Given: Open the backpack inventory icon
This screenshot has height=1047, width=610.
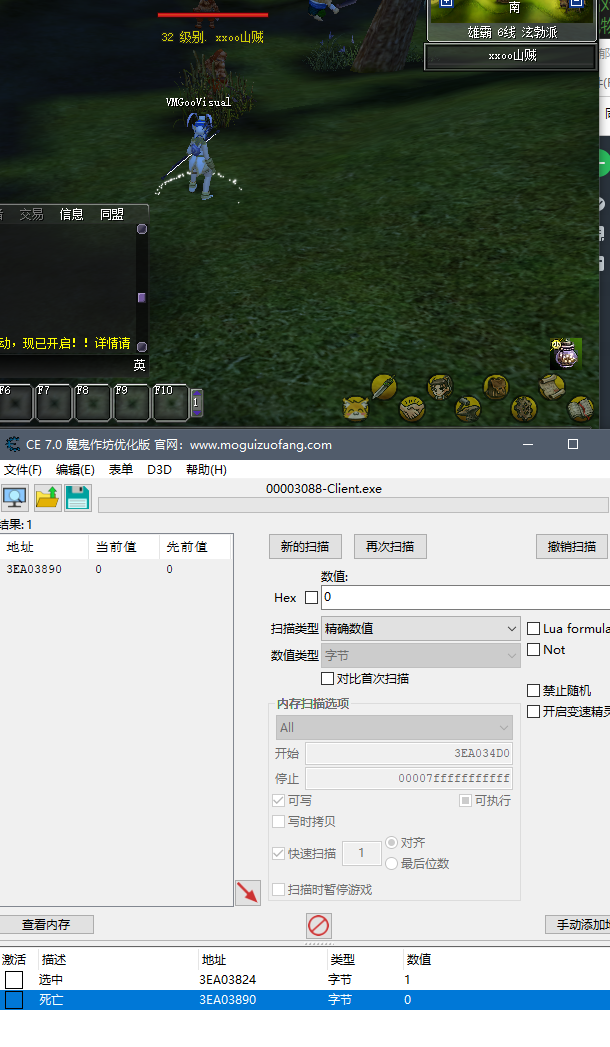Looking at the screenshot, I should pyautogui.click(x=496, y=387).
